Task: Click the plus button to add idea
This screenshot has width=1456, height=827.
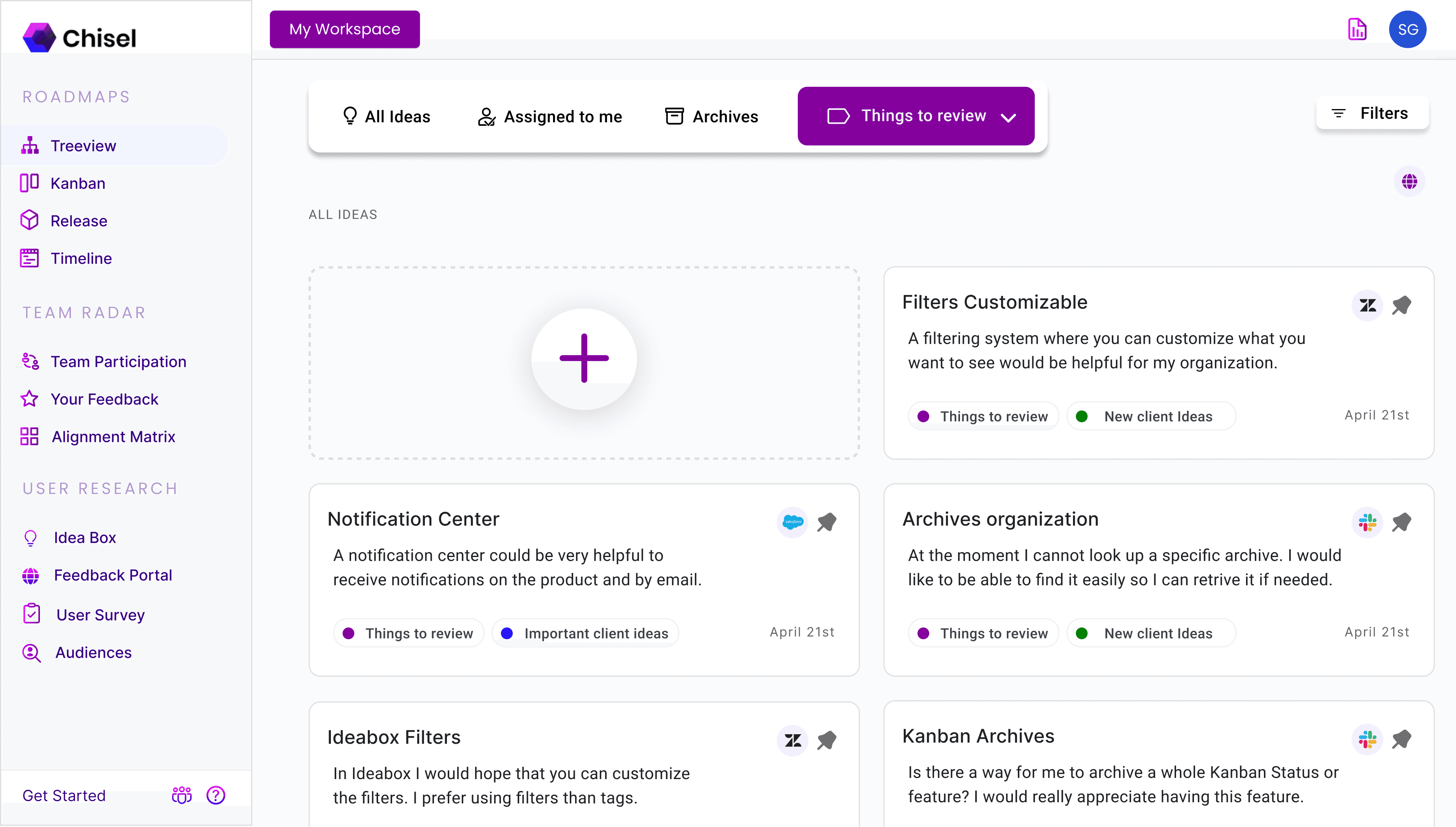Action: [584, 359]
